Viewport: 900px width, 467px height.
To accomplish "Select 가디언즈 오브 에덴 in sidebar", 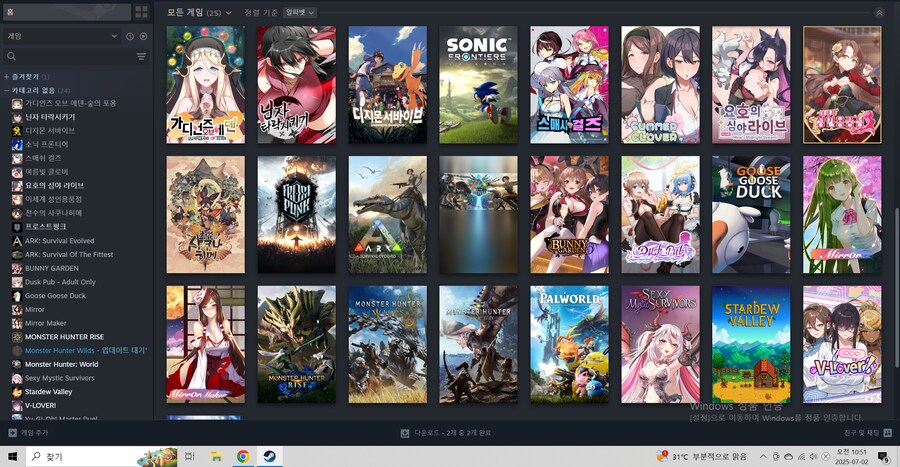I will coord(70,103).
